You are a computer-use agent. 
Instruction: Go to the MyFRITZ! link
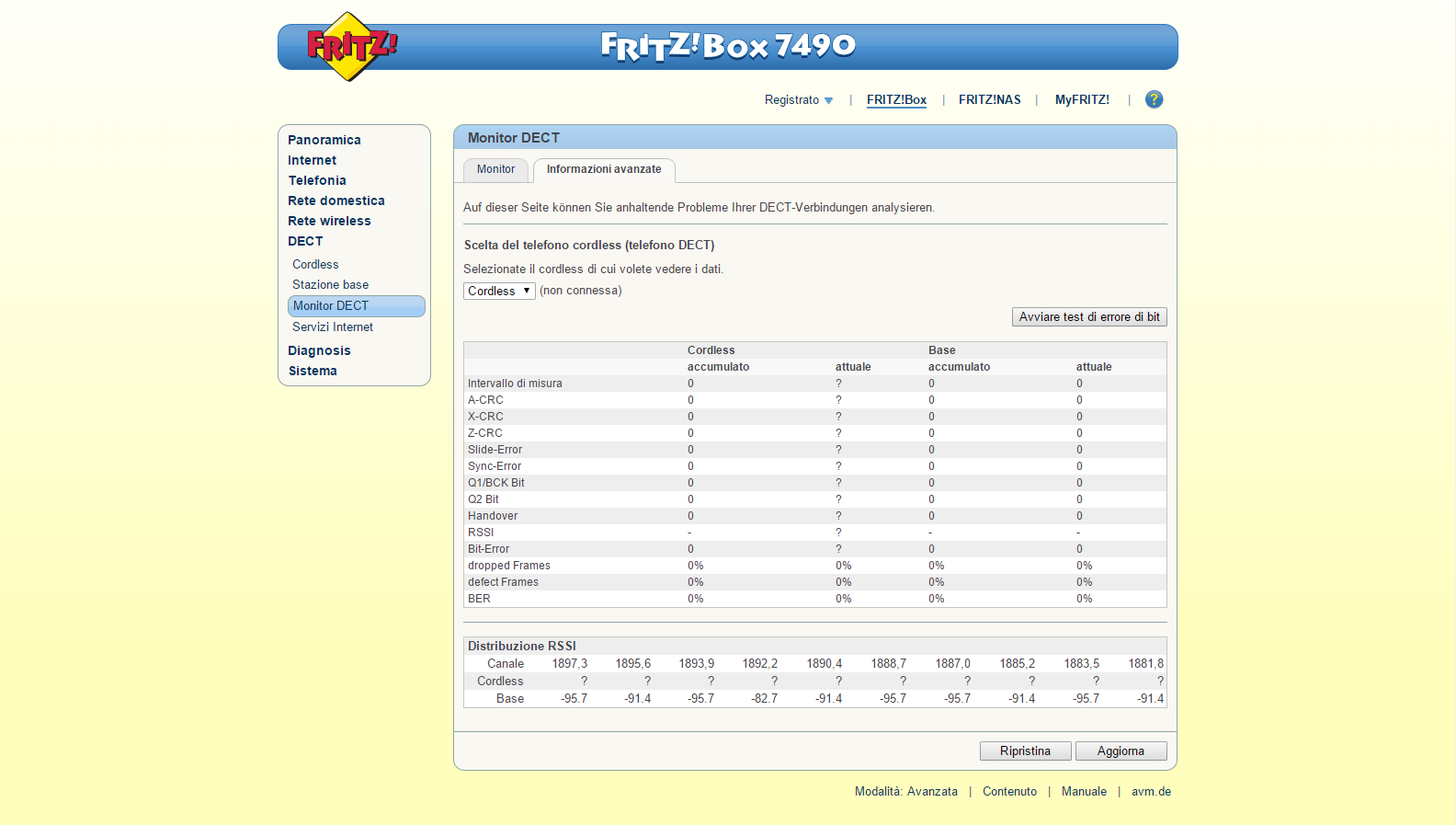1082,99
